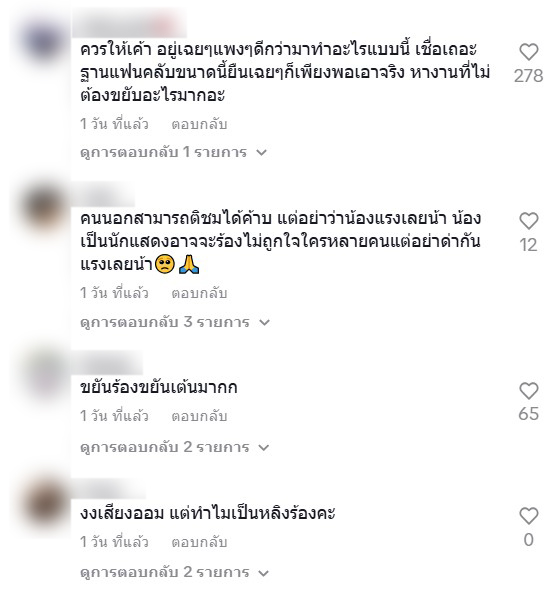
Task: Reply to the first comment
Action: click(199, 124)
